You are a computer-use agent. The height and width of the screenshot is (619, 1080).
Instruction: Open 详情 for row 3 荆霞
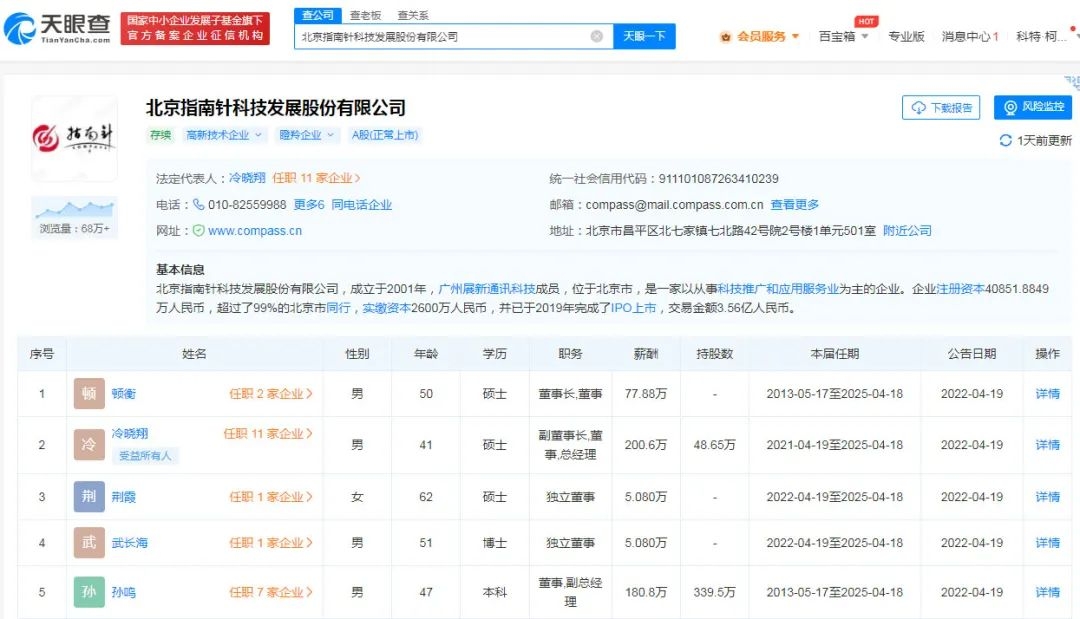click(x=1048, y=497)
